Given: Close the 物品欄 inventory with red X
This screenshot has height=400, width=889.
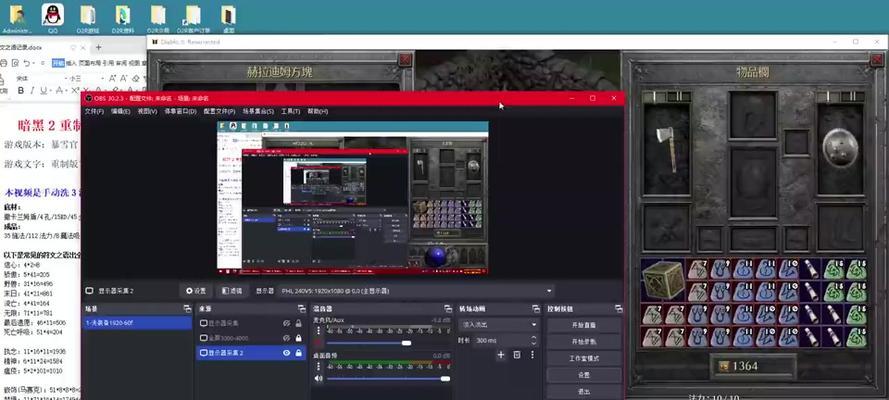Looking at the screenshot, I should (x=876, y=60).
